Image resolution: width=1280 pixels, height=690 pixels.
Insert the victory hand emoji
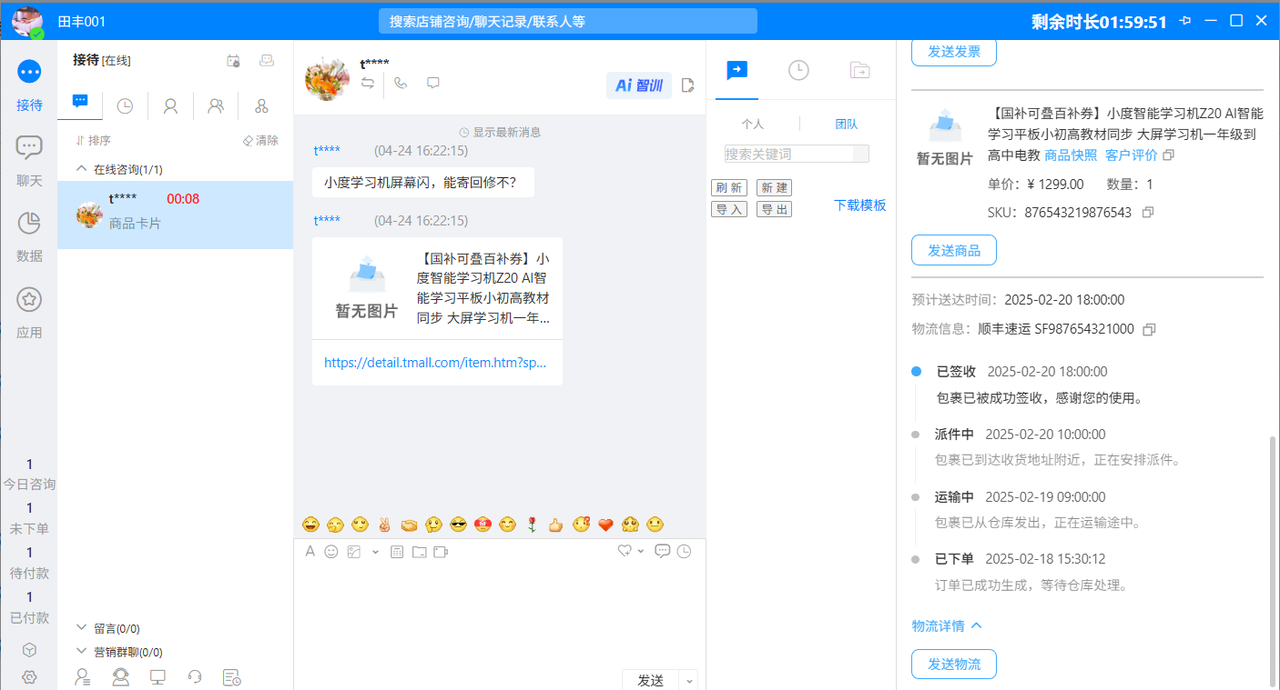pyautogui.click(x=384, y=524)
